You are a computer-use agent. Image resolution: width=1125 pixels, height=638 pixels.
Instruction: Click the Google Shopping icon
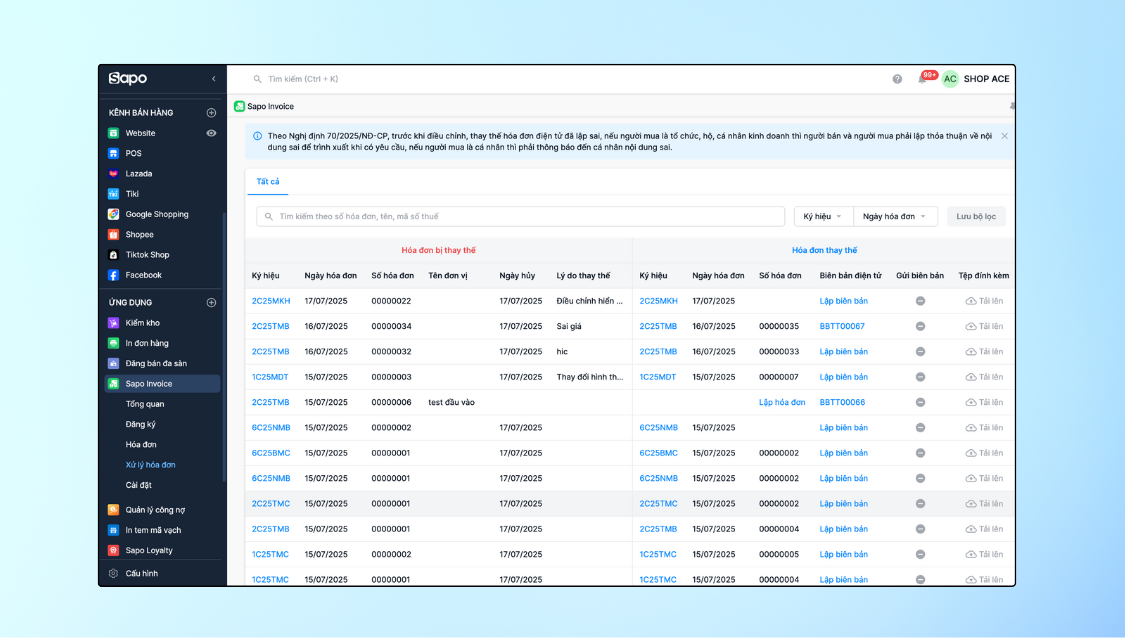[114, 214]
